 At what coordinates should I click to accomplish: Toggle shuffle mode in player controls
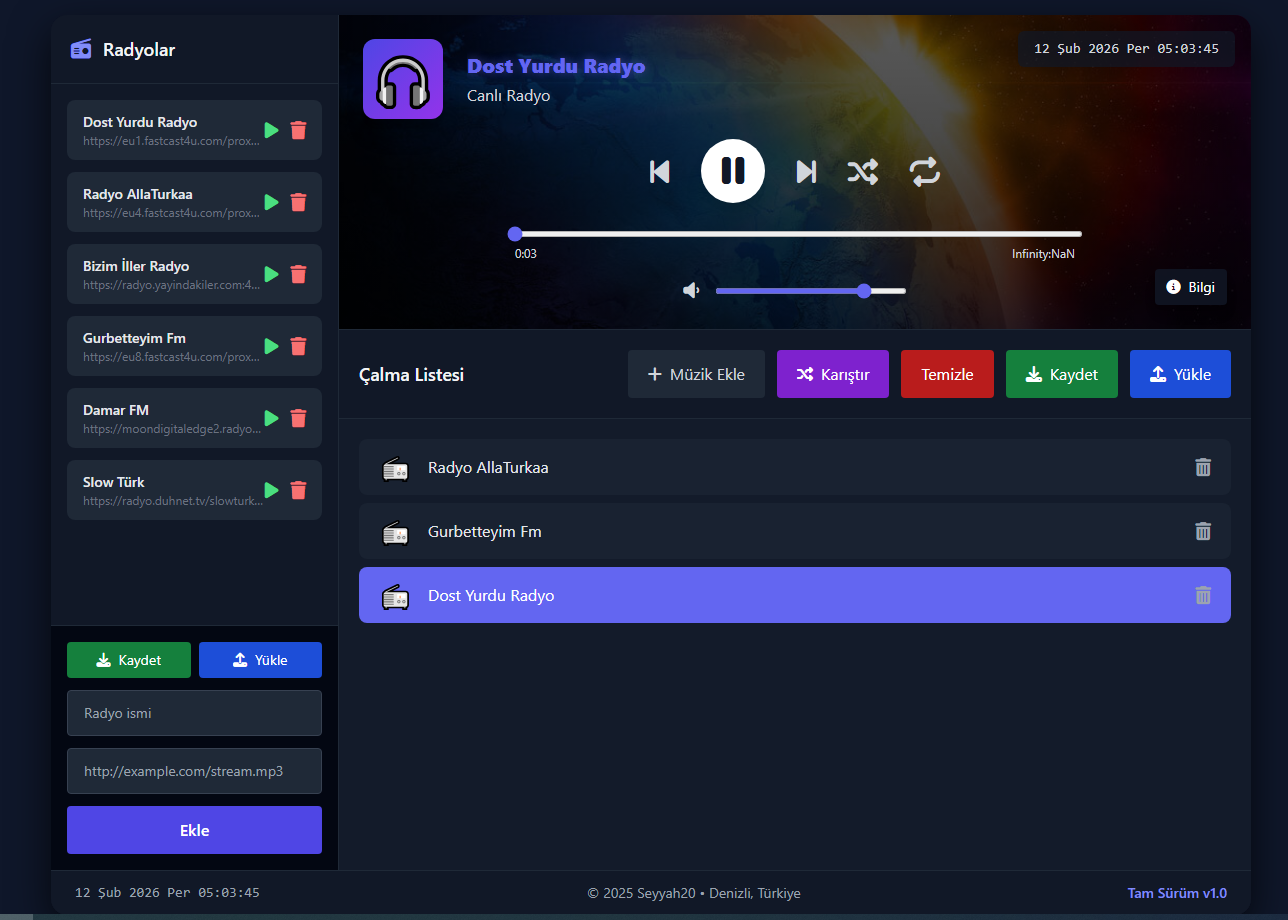862,172
